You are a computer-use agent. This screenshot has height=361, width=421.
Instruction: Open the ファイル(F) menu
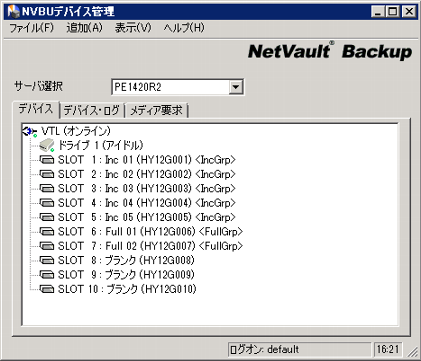coord(31,28)
